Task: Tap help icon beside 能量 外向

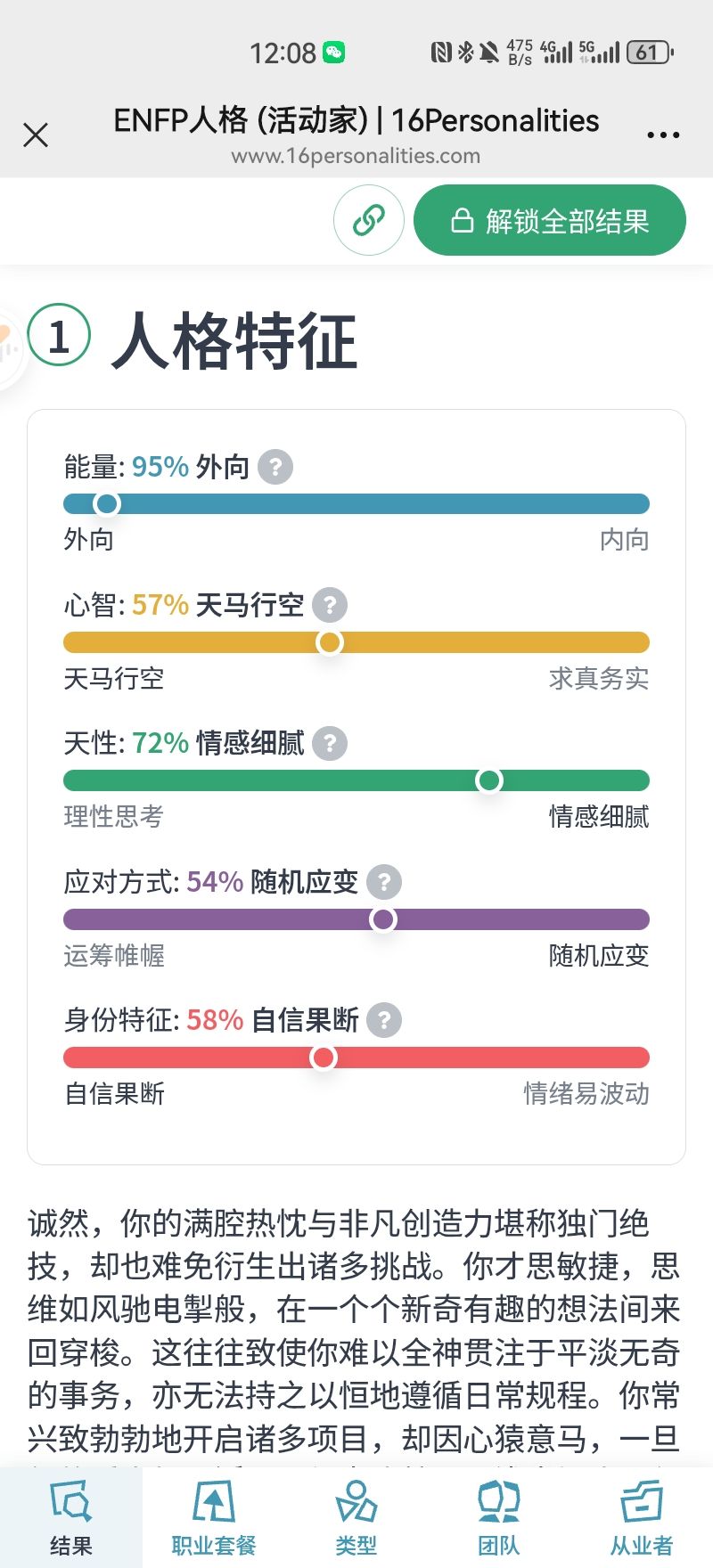Action: pyautogui.click(x=275, y=467)
